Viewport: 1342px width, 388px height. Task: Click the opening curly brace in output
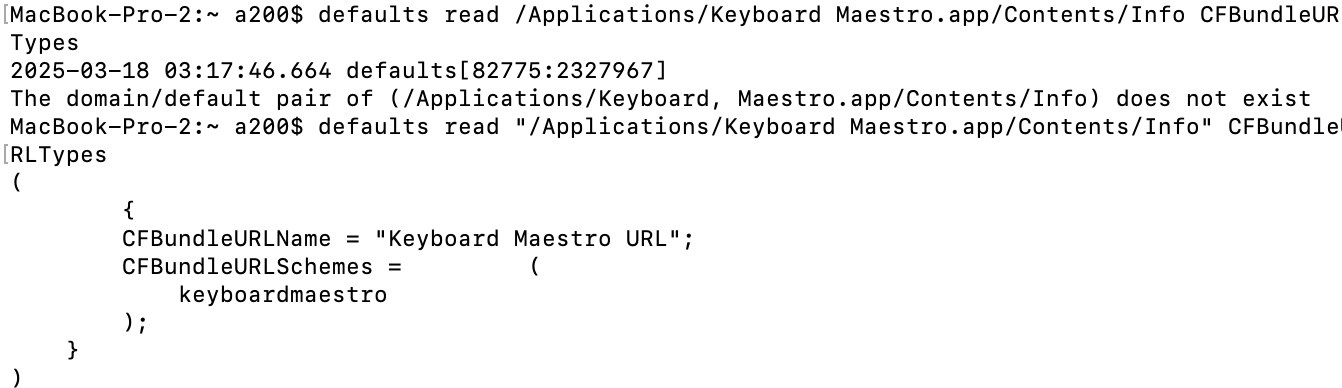[129, 211]
